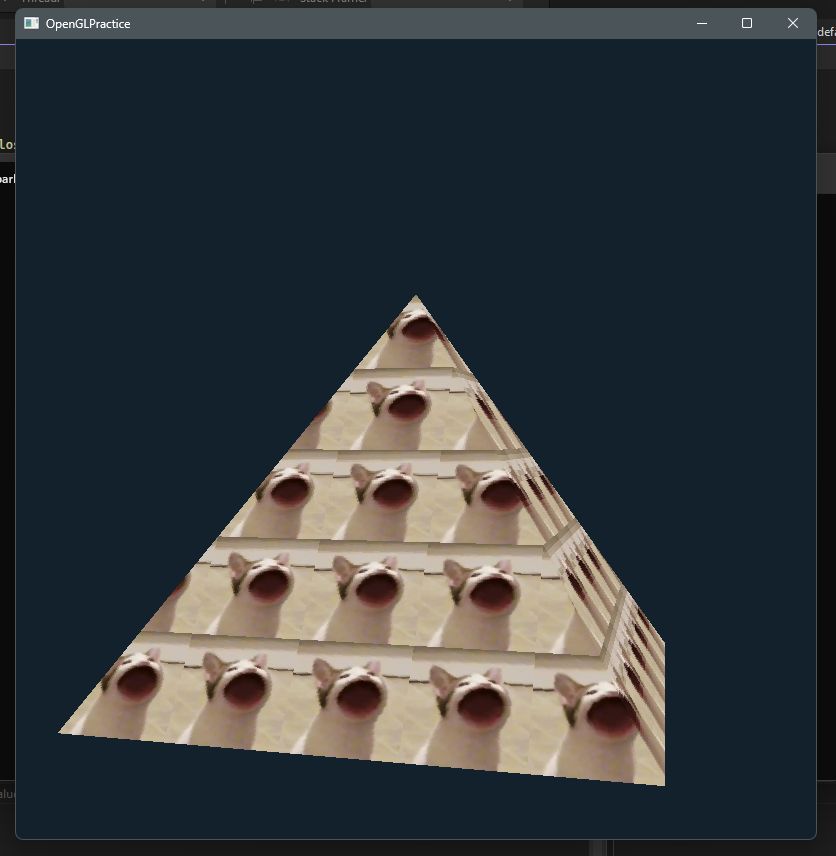Image resolution: width=836 pixels, height=856 pixels.
Task: Click the partially hidden text at right window edge
Action: pos(826,32)
